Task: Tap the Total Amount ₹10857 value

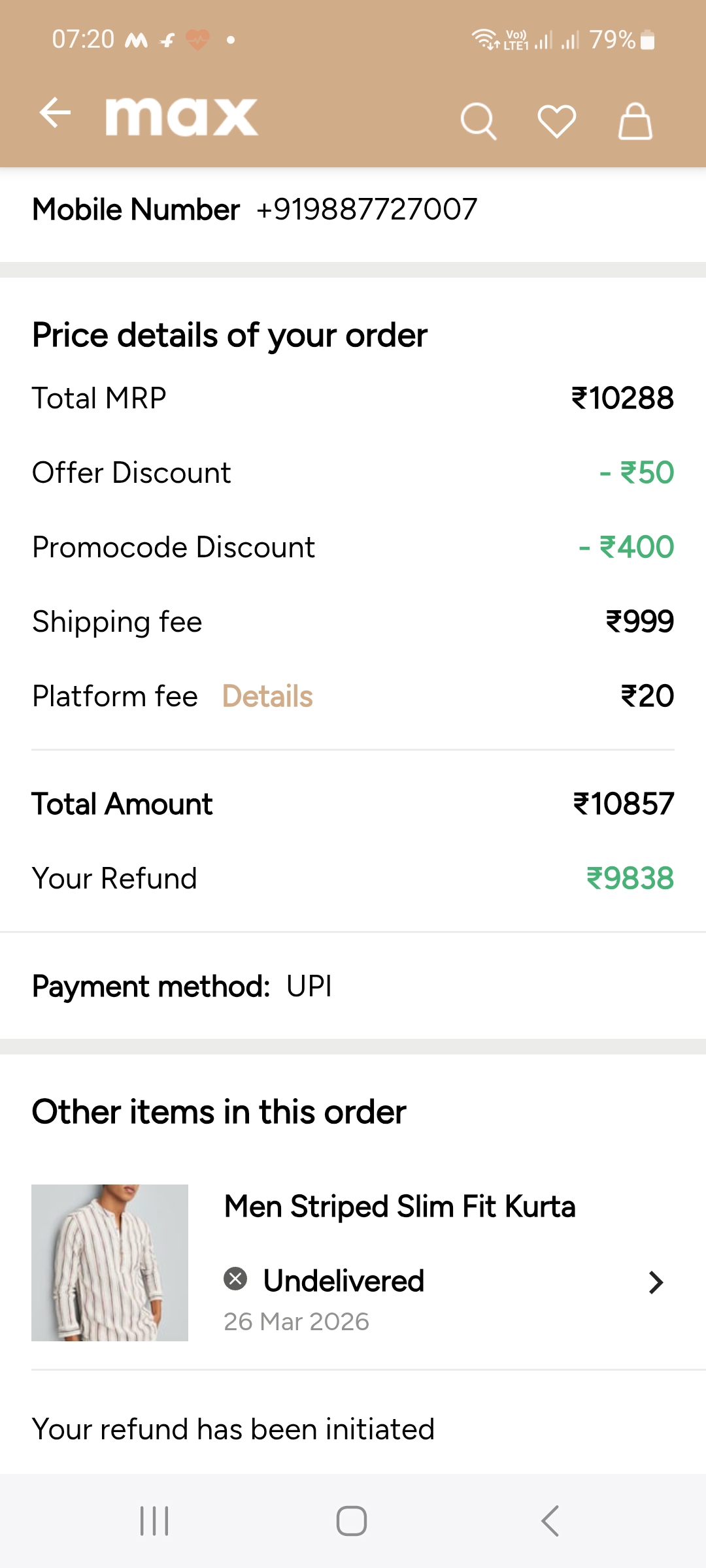Action: [x=623, y=804]
